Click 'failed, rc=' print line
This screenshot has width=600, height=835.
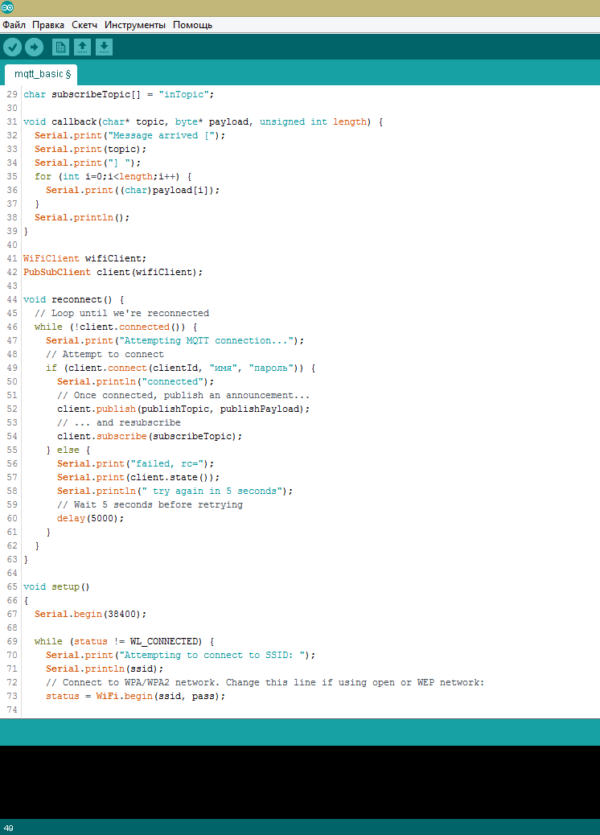(135, 463)
